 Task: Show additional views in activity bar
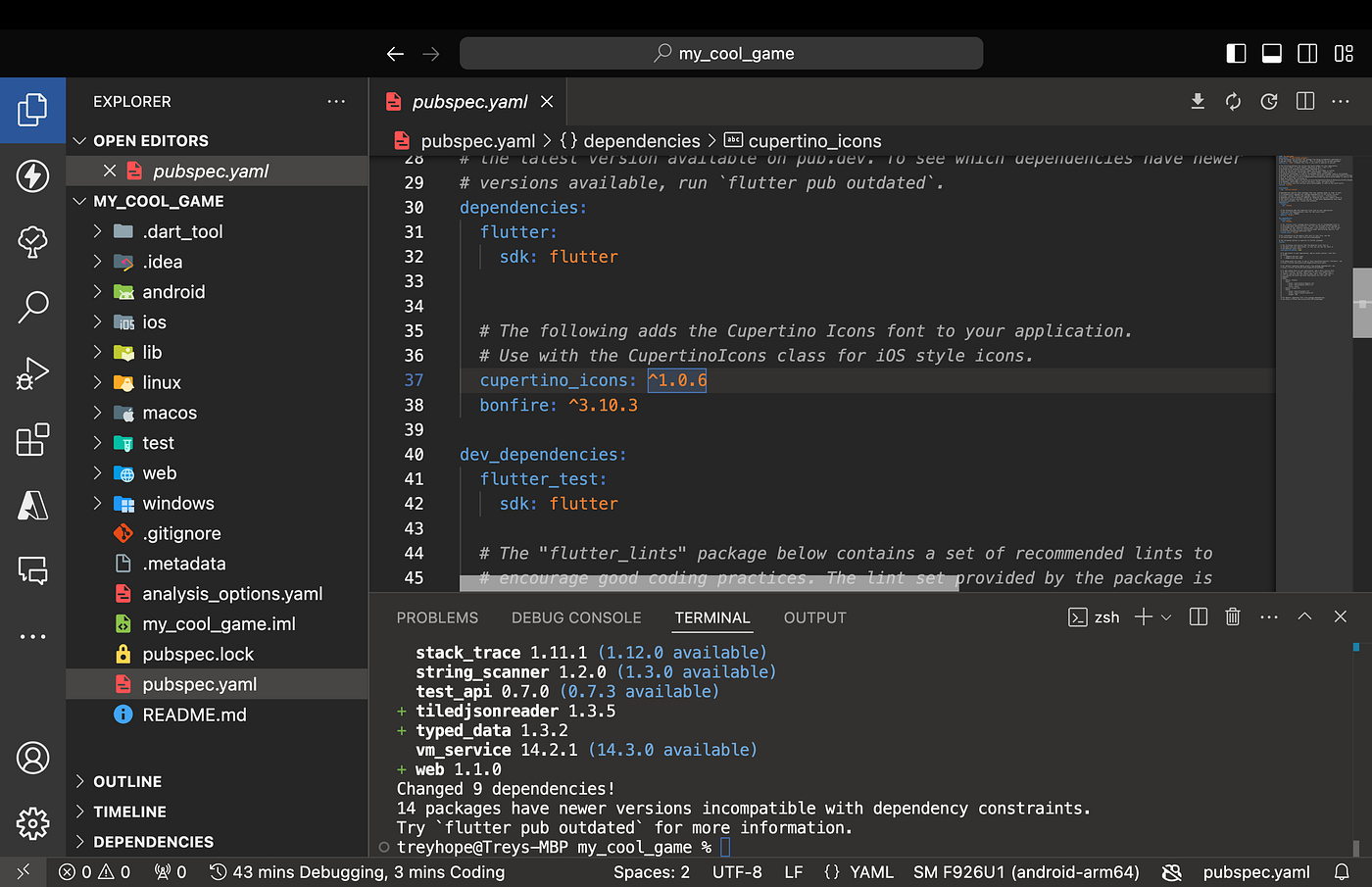tap(32, 636)
